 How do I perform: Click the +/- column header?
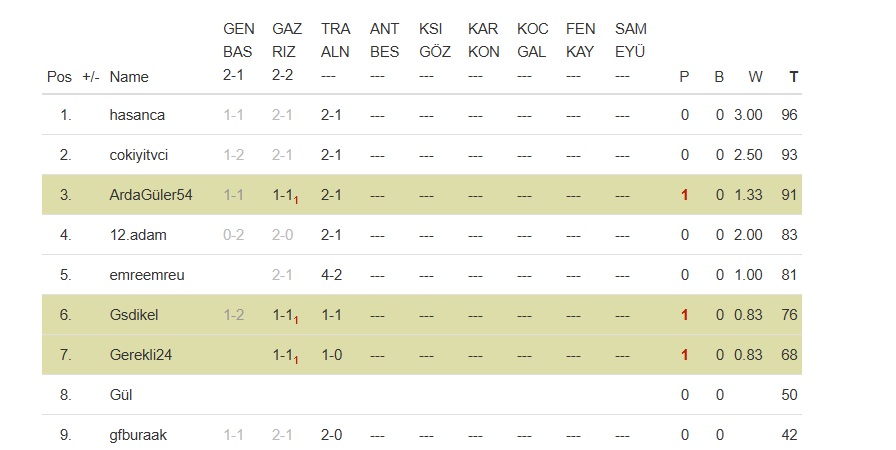[90, 76]
